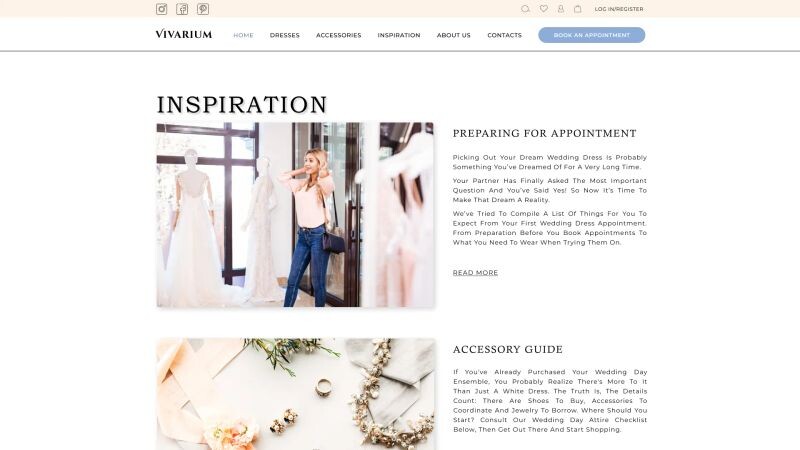This screenshot has width=800, height=450.
Task: Open the Pinterest social icon
Action: click(x=203, y=9)
